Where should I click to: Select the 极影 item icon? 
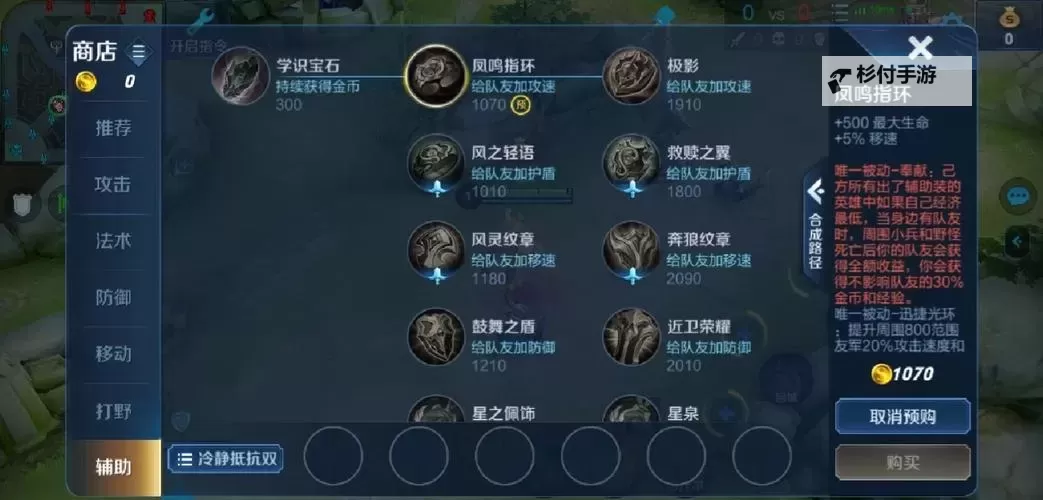[631, 76]
